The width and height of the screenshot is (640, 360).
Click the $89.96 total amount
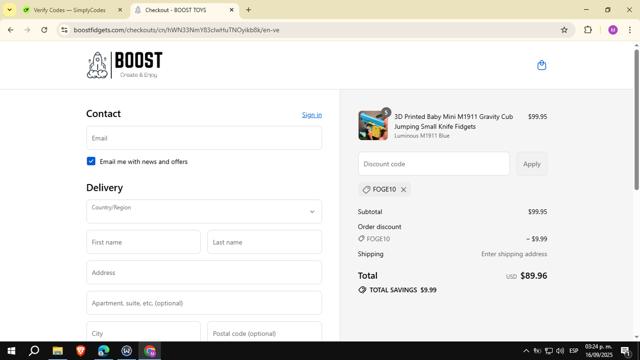533,276
